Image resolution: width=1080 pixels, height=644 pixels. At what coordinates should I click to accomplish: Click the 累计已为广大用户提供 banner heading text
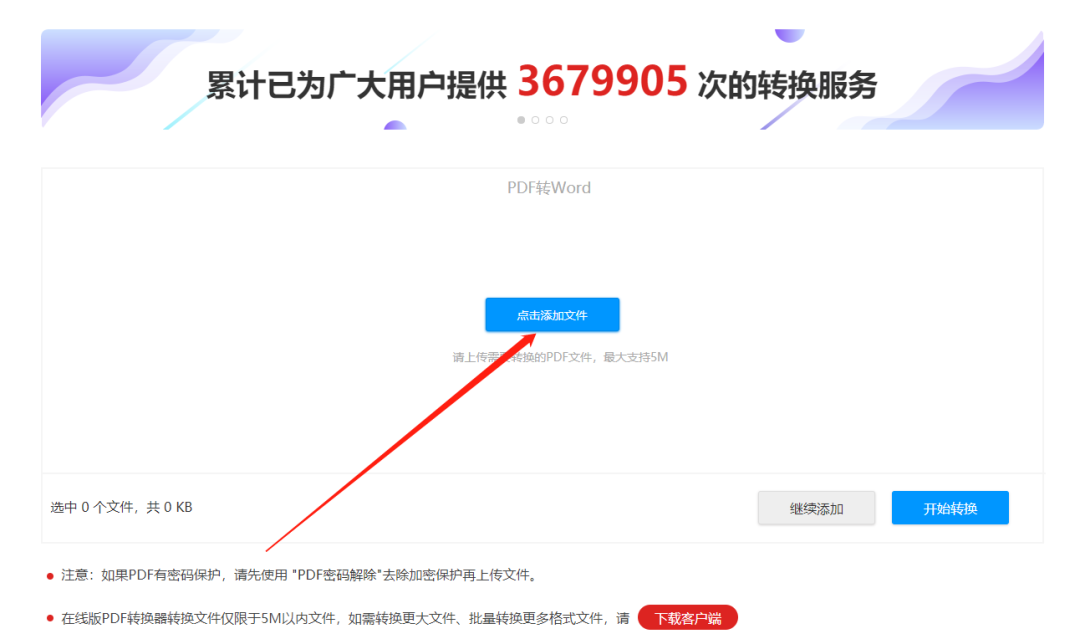coord(357,85)
